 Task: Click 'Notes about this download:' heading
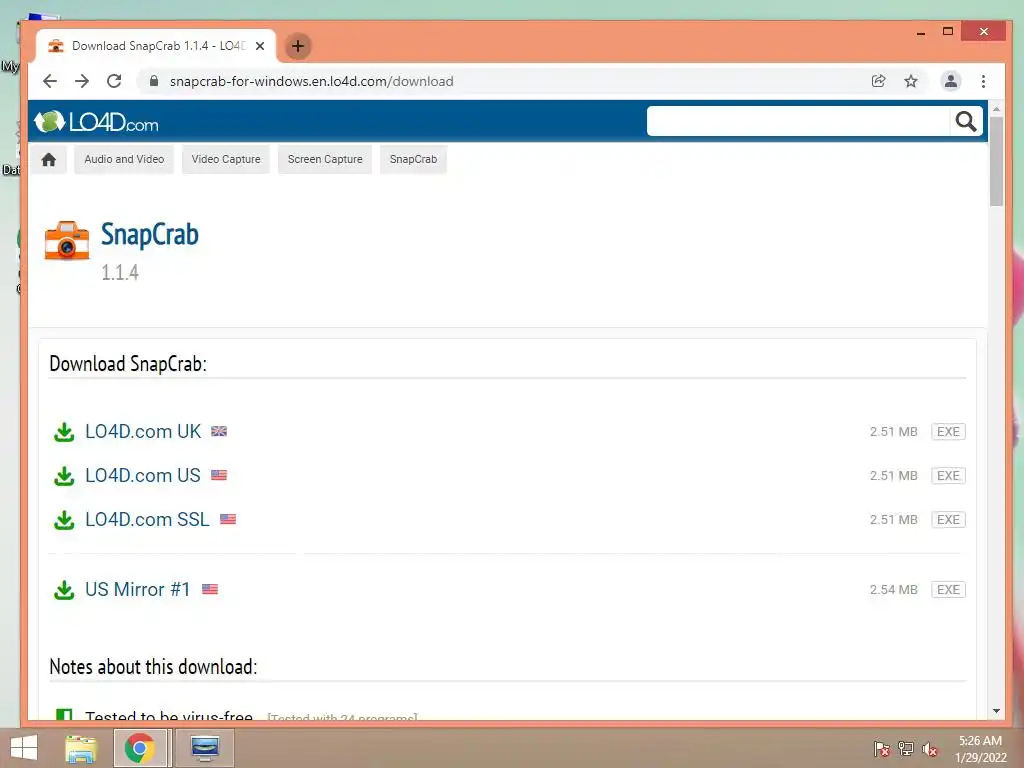pos(153,667)
